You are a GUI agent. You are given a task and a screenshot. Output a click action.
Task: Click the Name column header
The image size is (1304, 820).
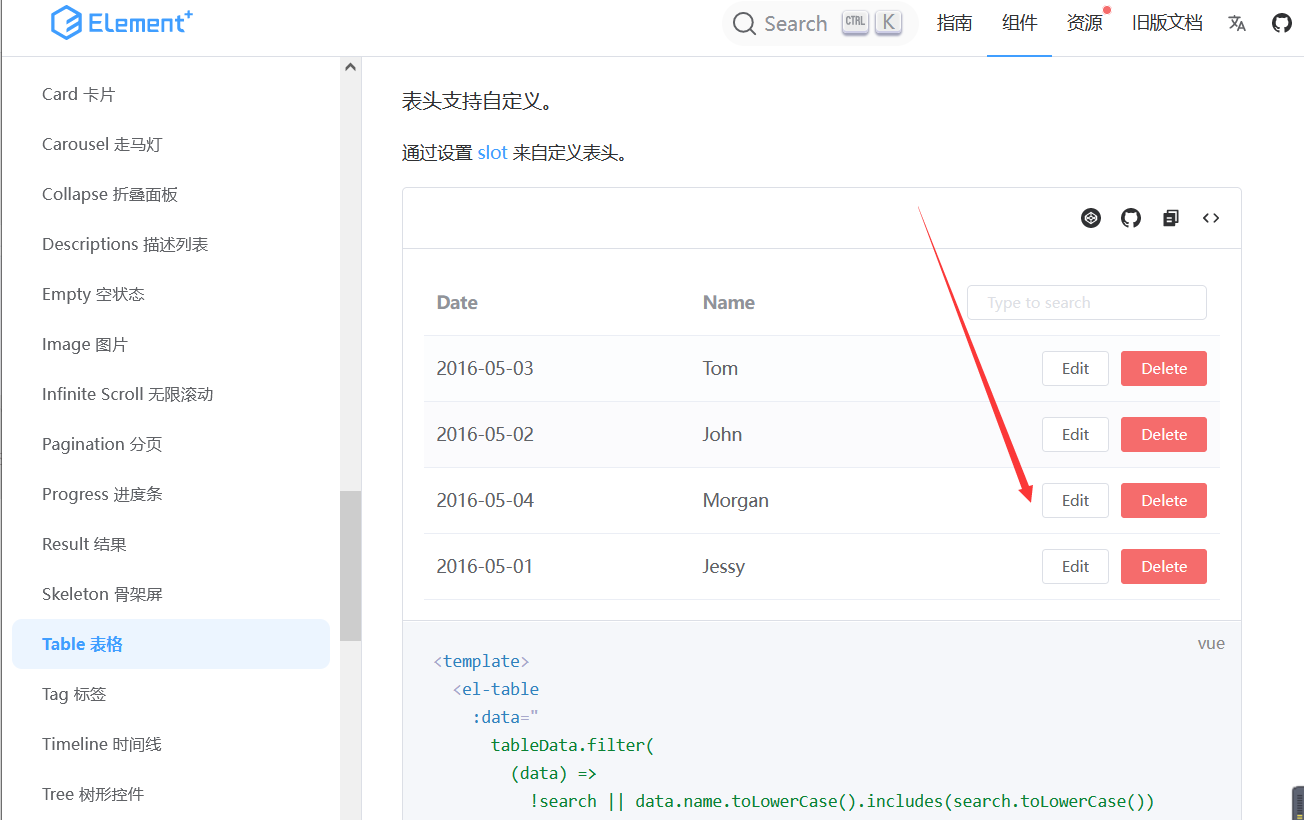pyautogui.click(x=729, y=303)
